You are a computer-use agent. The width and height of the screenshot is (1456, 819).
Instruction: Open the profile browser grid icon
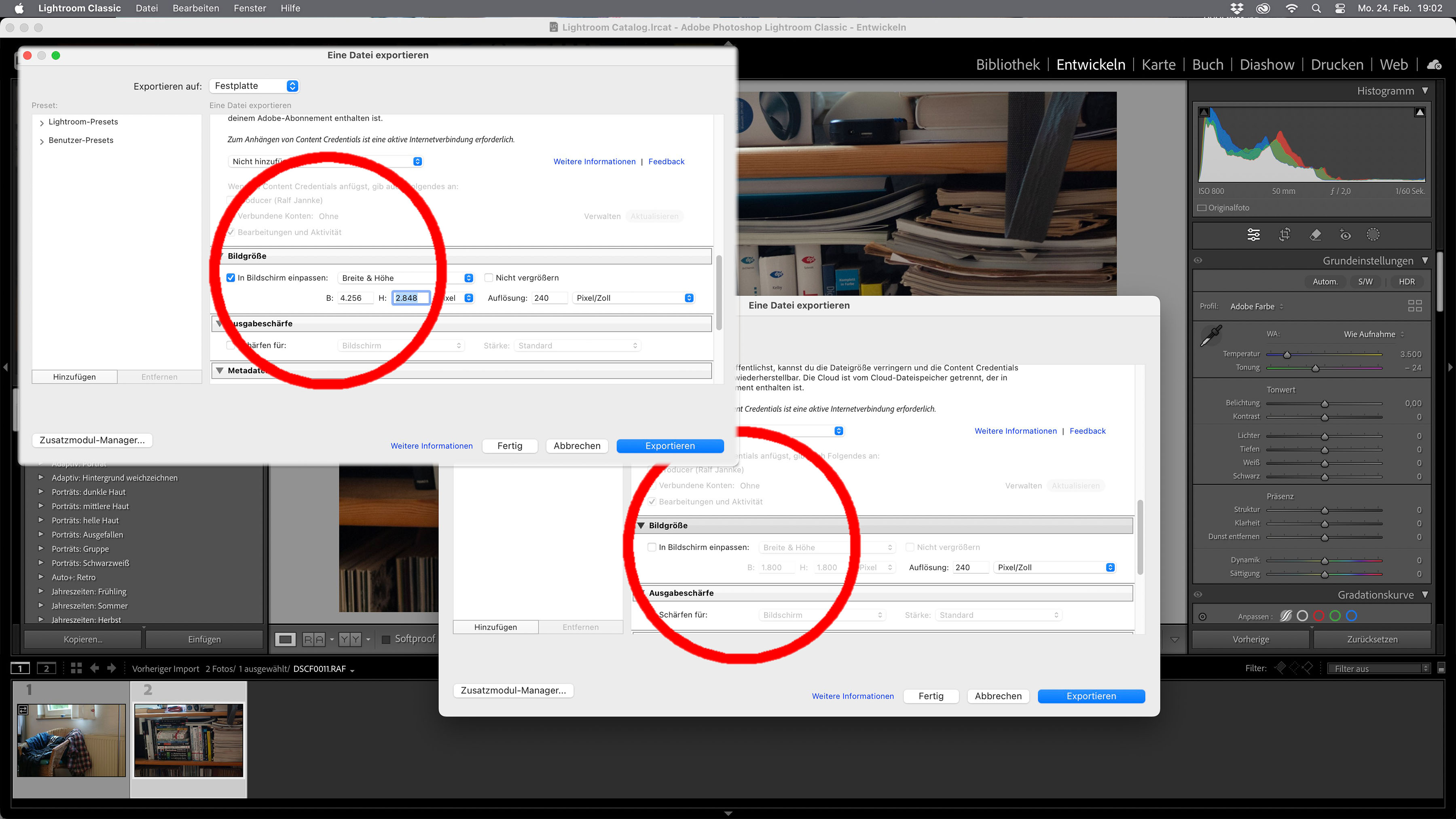(1415, 306)
